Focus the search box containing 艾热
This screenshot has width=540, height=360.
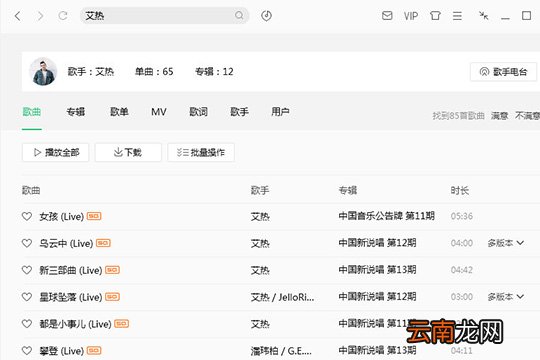(x=164, y=16)
